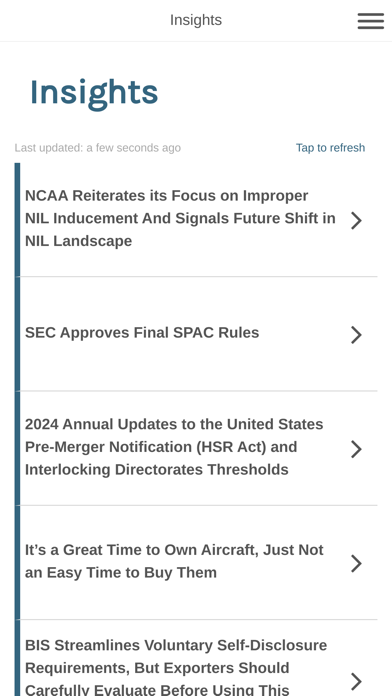Click arrow beside SEC SPAC Rules

click(356, 335)
